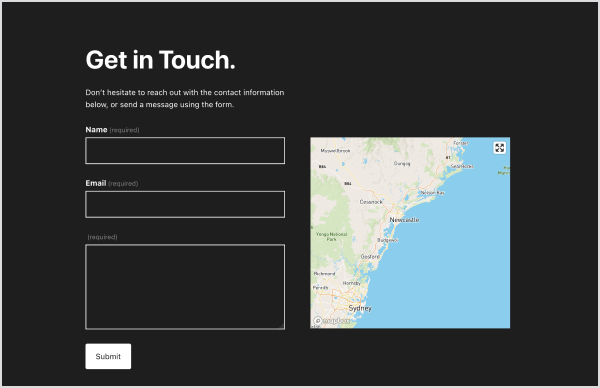This screenshot has height=388, width=600.
Task: Grab the message box resize handle
Action: tap(282, 326)
